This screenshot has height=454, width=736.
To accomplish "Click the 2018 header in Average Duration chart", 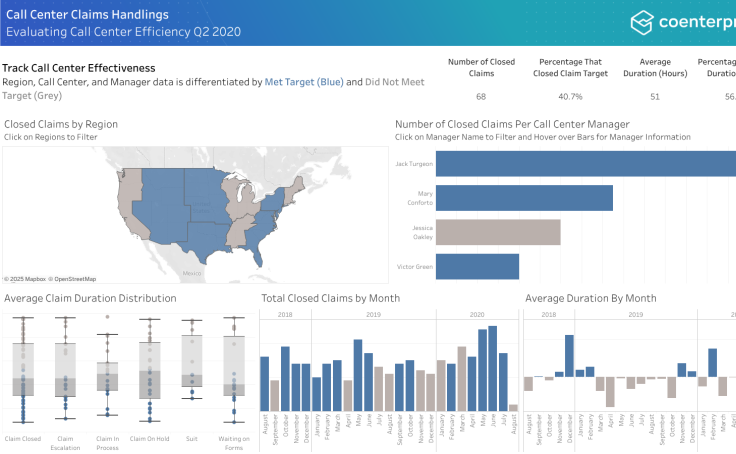I will point(549,314).
